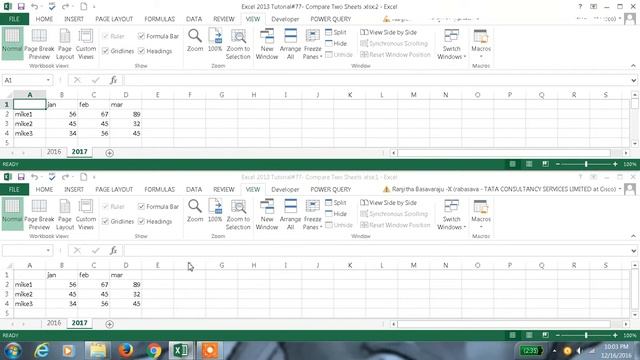Click Hide window in top window
Image resolution: width=640 pixels, height=360 pixels.
pyautogui.click(x=336, y=43)
